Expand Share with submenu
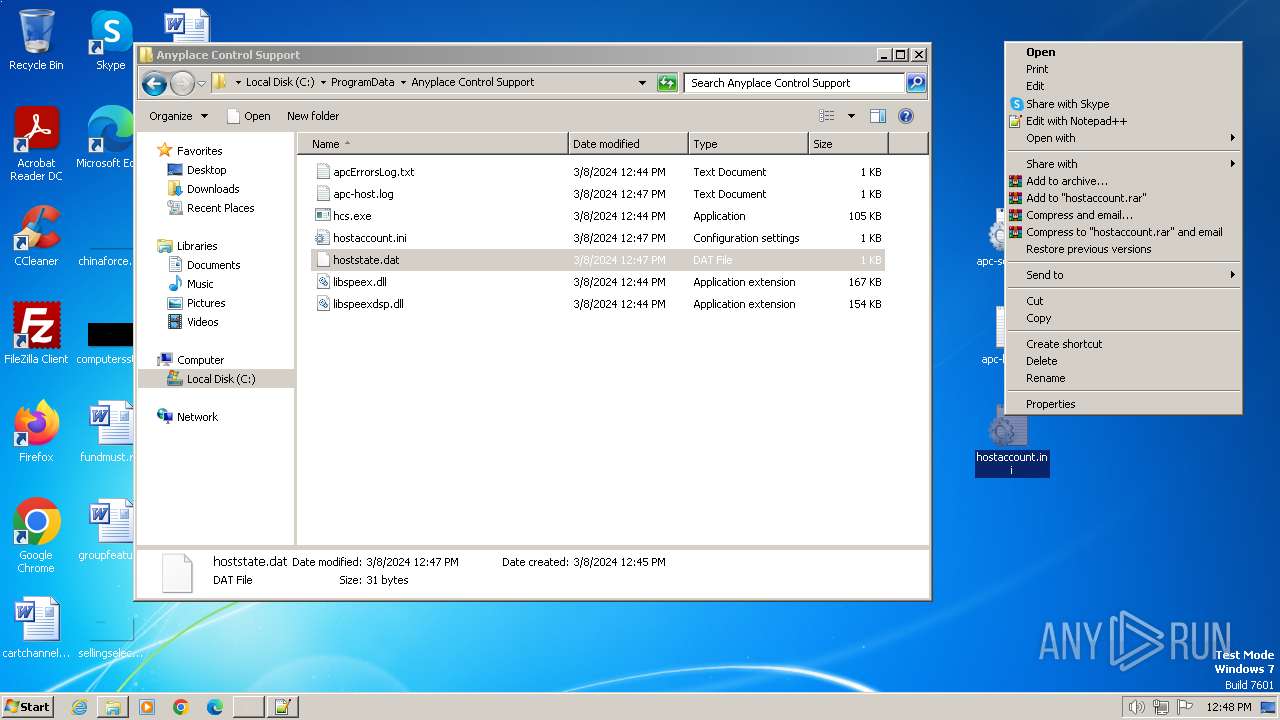The width and height of the screenshot is (1280, 720). pyautogui.click(x=1123, y=164)
